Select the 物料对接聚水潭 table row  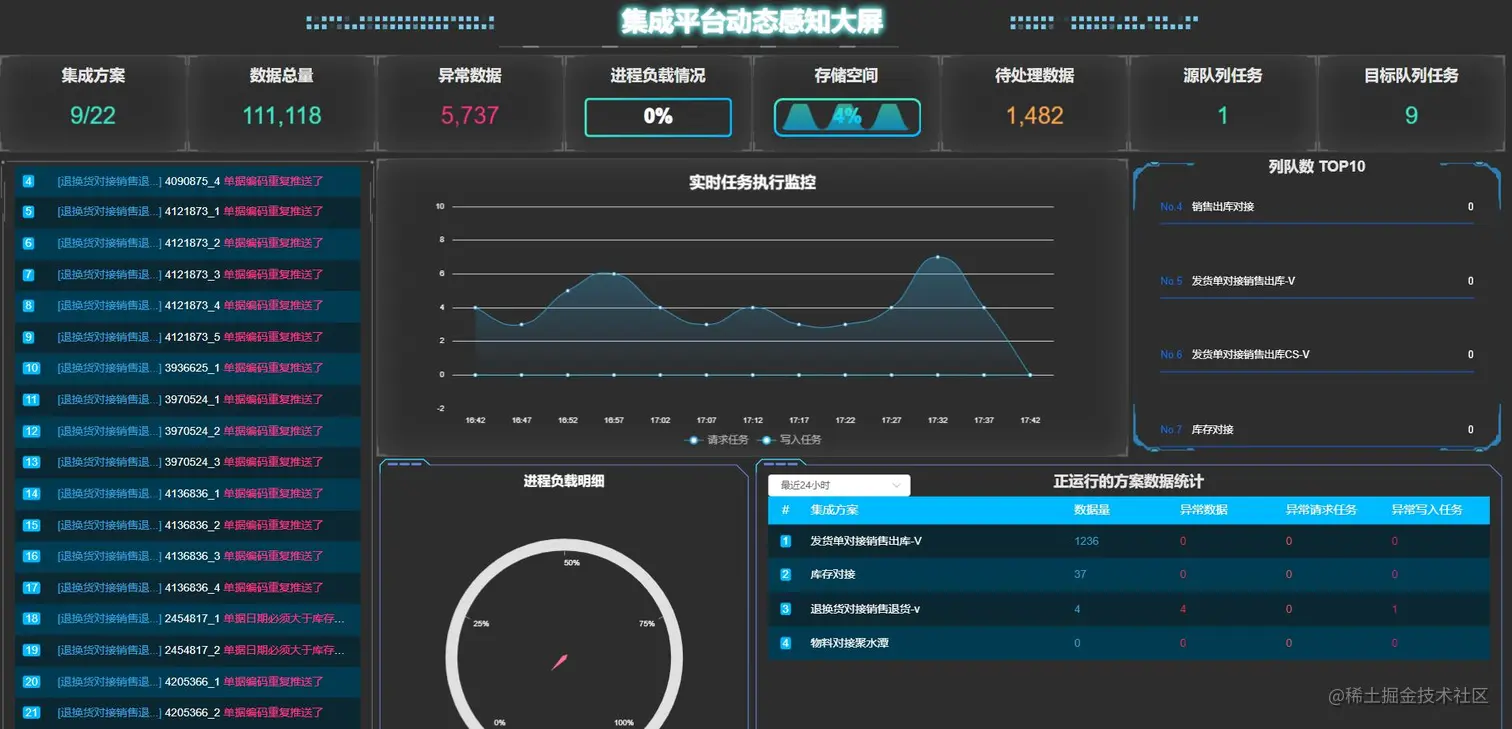1129,643
